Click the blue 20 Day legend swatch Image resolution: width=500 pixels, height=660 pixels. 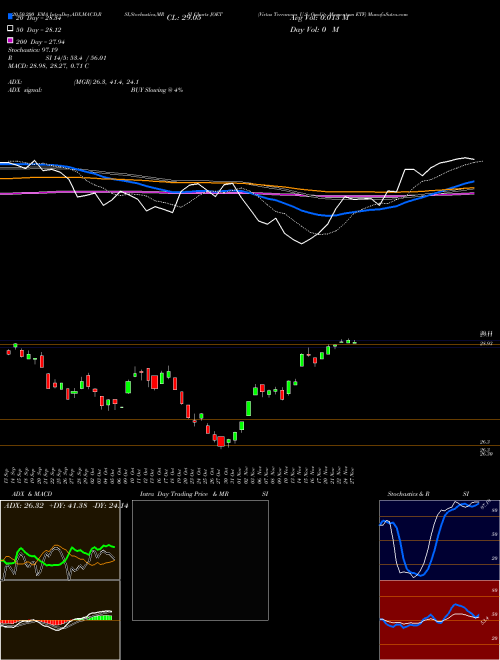coord(10,17)
